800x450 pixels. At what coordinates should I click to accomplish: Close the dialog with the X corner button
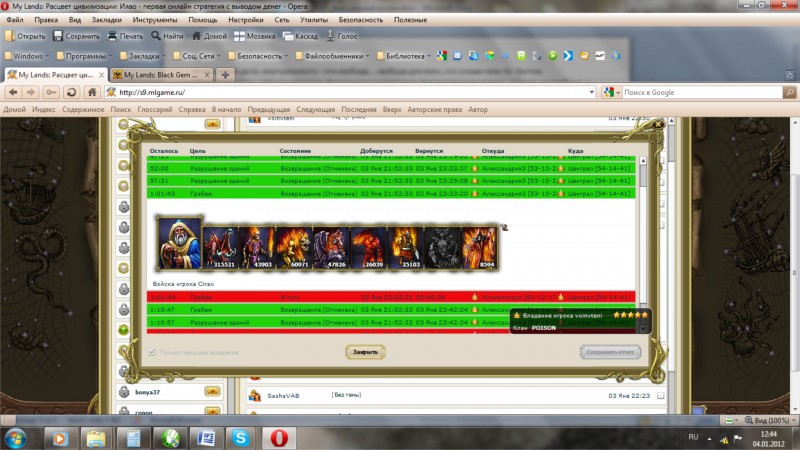pos(658,124)
